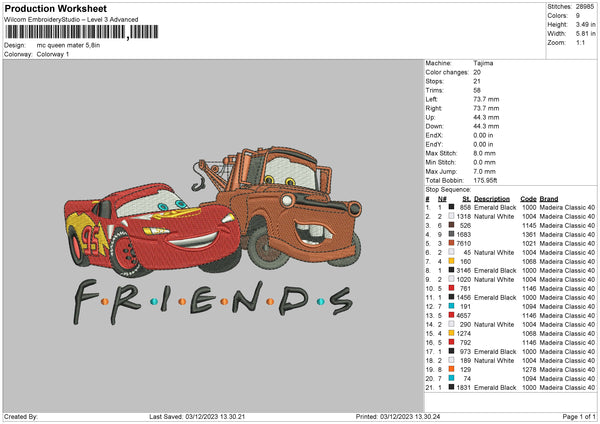Click the 'Left:' measurement label
Screen dimensions: 600x424
pos(431,99)
